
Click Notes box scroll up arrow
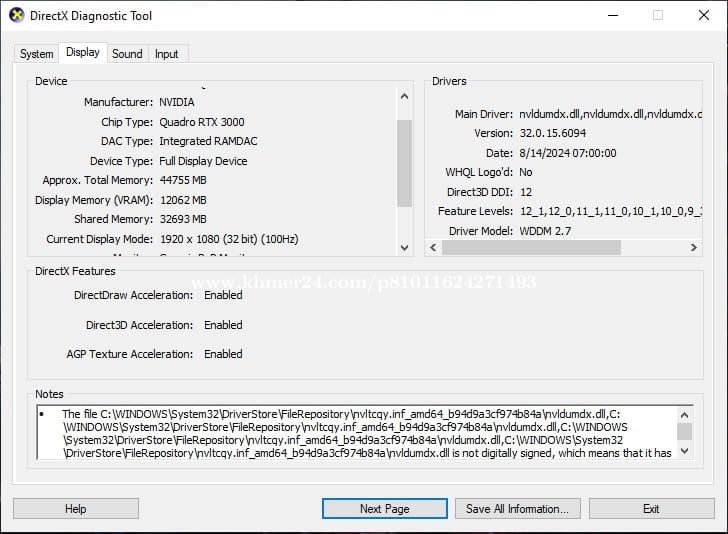684,415
